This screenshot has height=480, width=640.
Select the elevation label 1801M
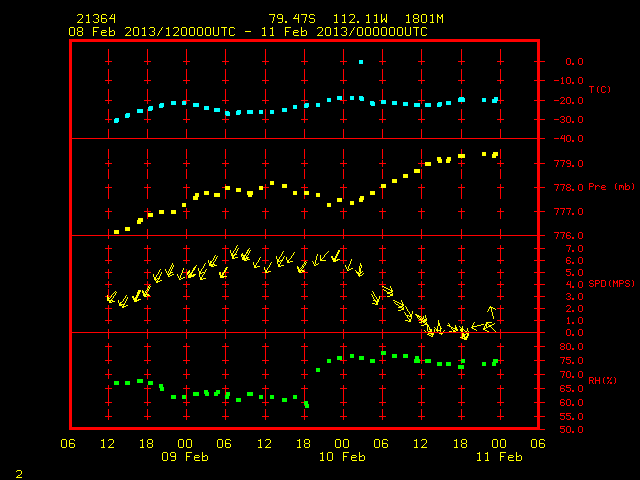click(424, 19)
